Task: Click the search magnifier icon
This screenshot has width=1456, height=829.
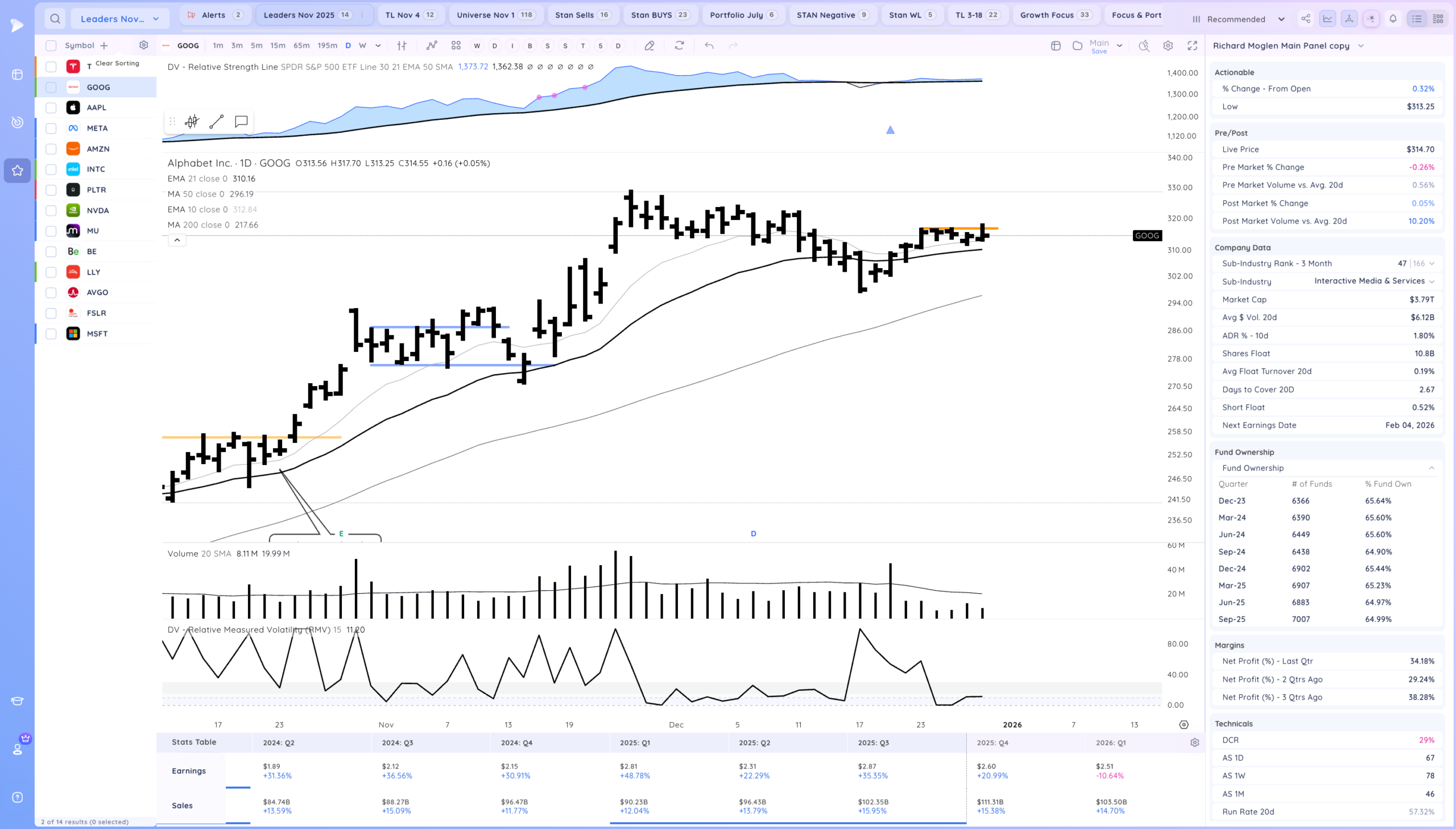Action: click(x=55, y=19)
